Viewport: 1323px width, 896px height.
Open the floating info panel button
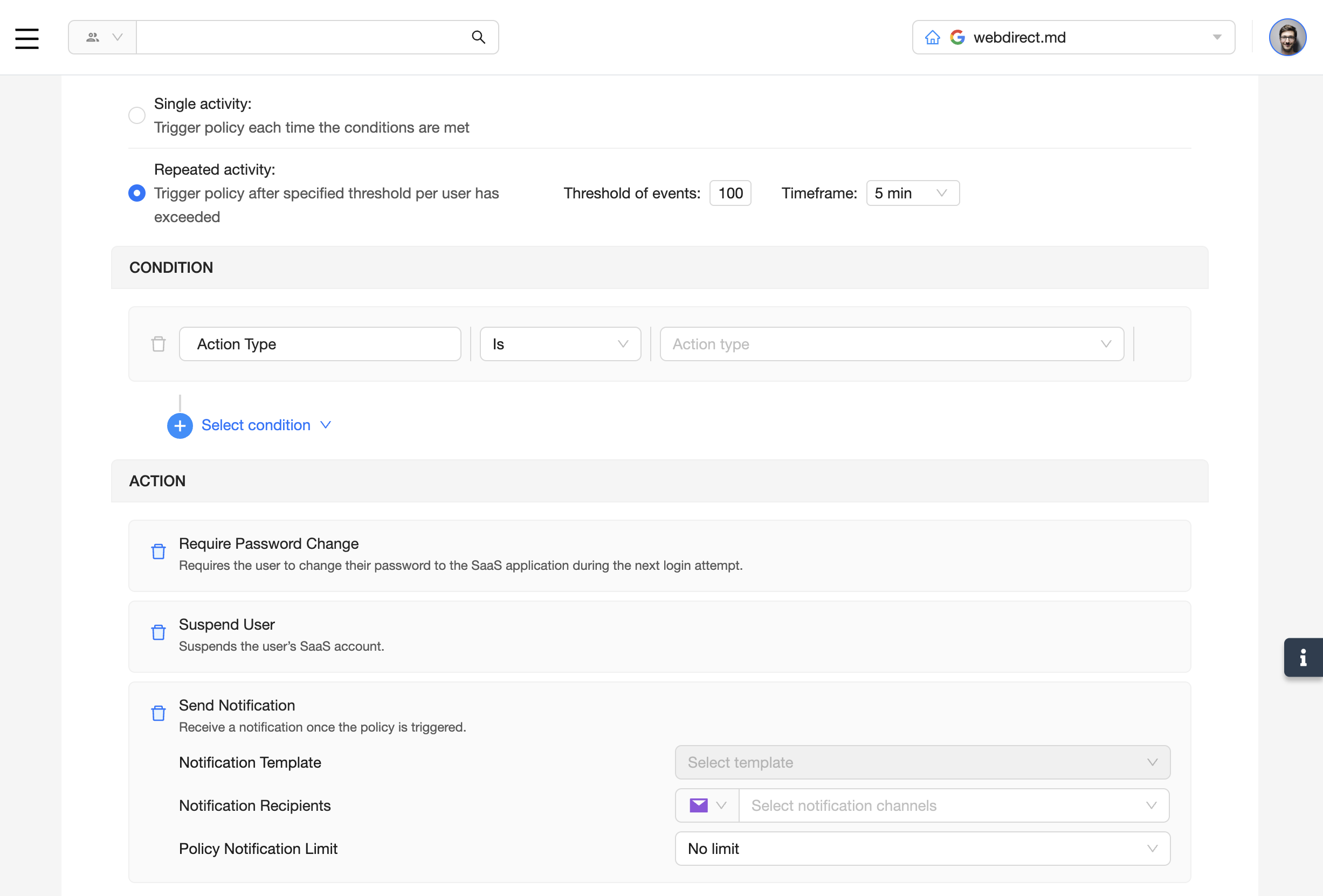pos(1303,658)
